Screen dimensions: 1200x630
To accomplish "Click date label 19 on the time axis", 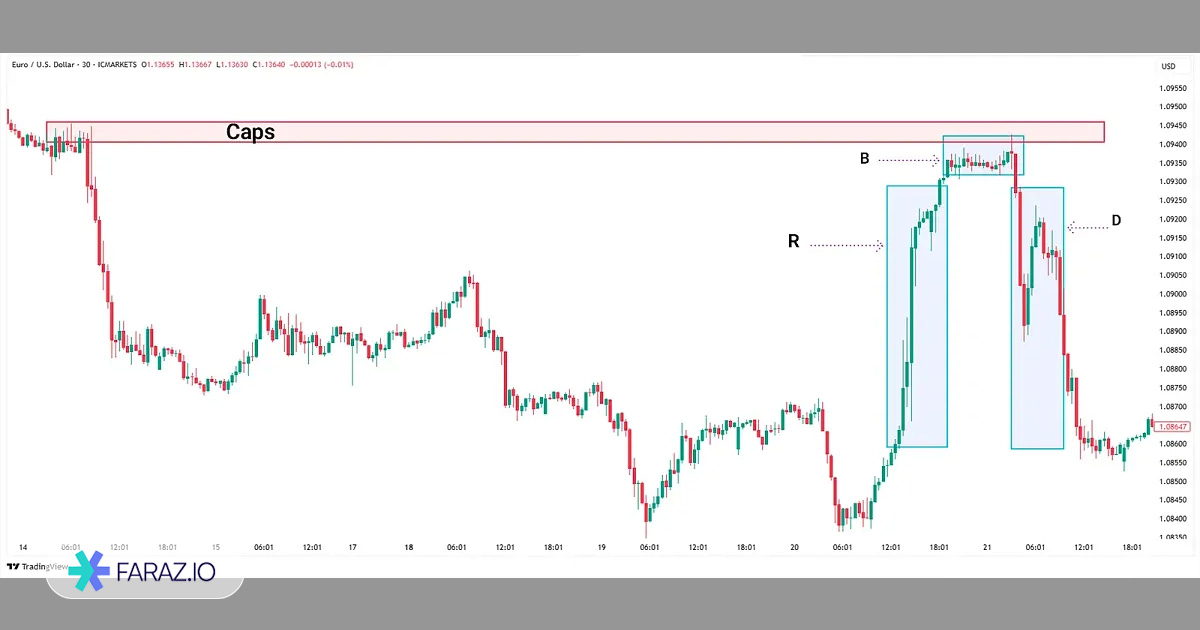I will coord(601,547).
